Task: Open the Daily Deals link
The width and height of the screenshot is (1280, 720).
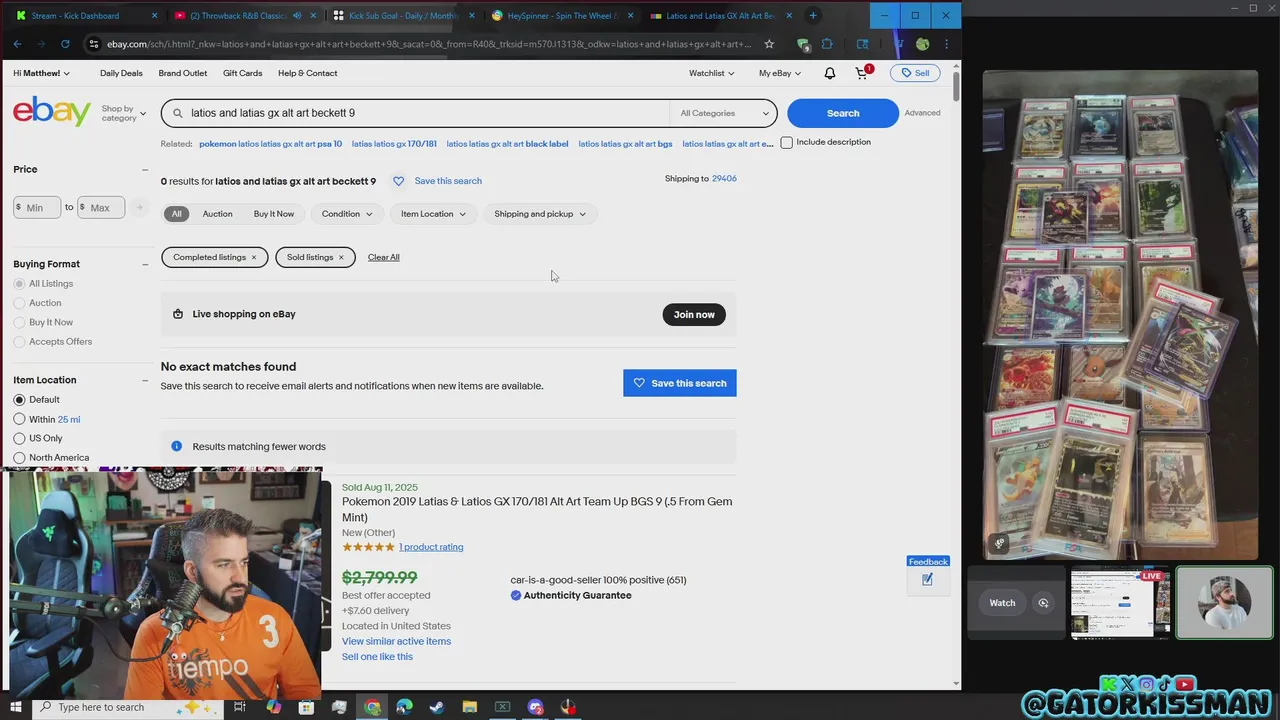Action: [121, 73]
